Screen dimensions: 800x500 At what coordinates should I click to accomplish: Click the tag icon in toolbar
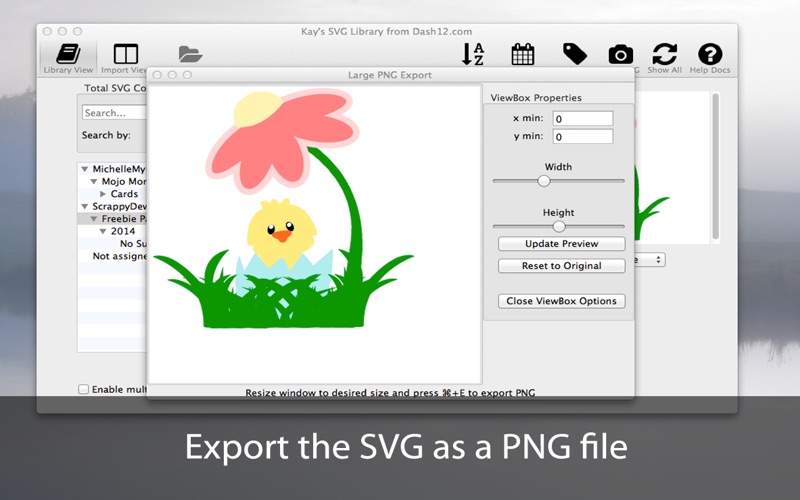point(574,55)
